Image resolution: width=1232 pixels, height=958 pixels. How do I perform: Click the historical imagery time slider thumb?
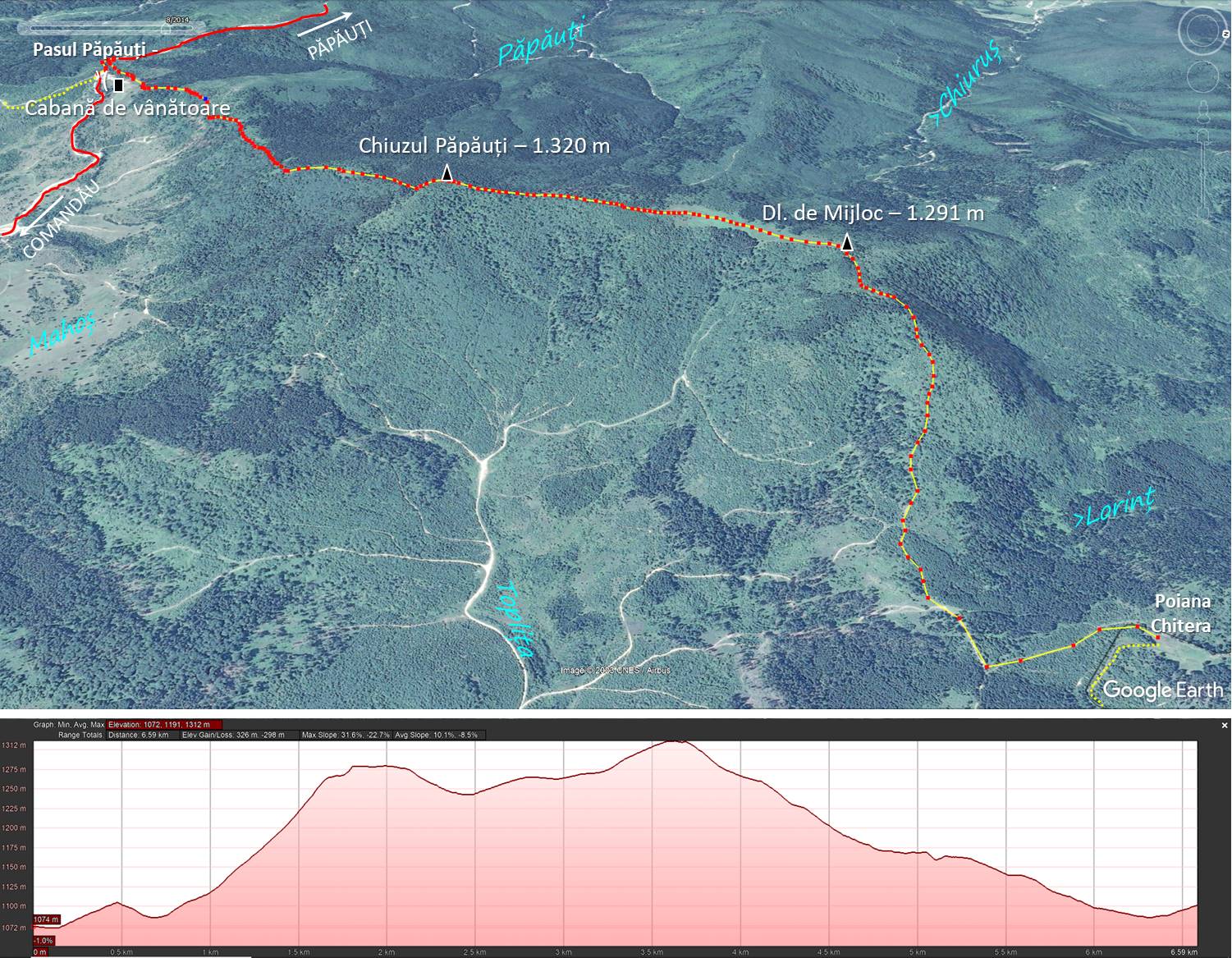tap(165, 29)
